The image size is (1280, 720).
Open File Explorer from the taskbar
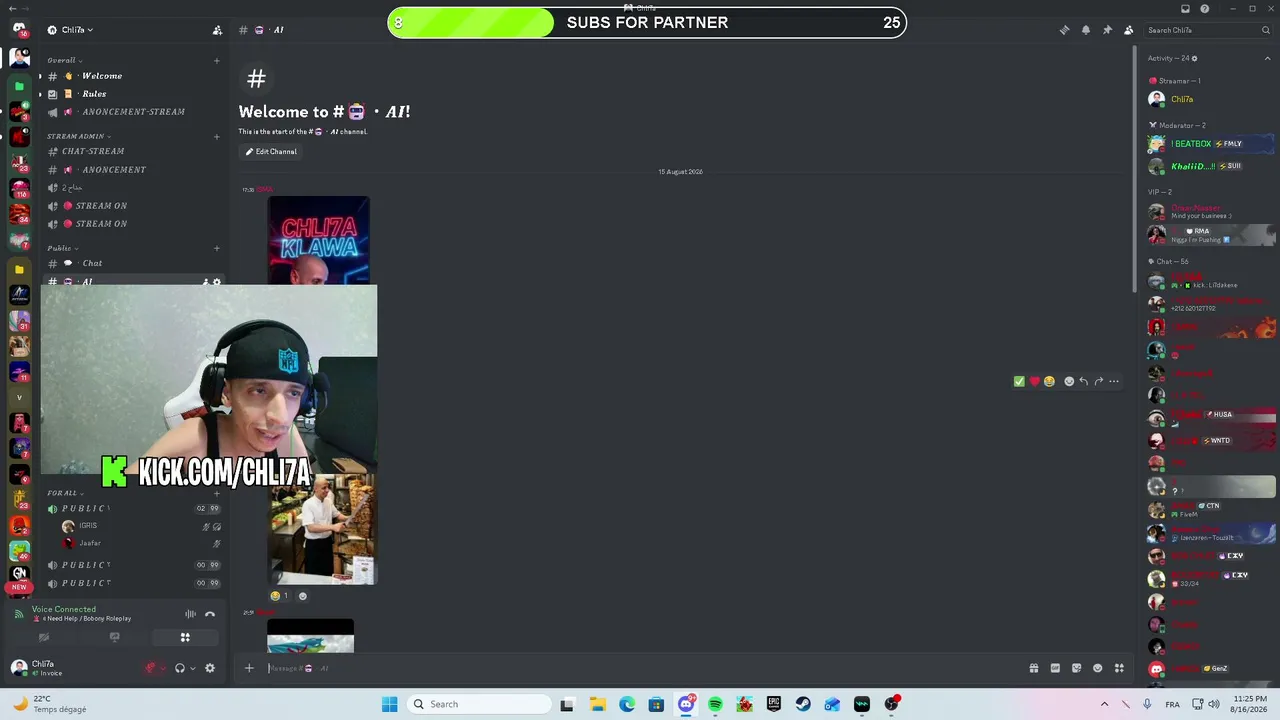(597, 704)
